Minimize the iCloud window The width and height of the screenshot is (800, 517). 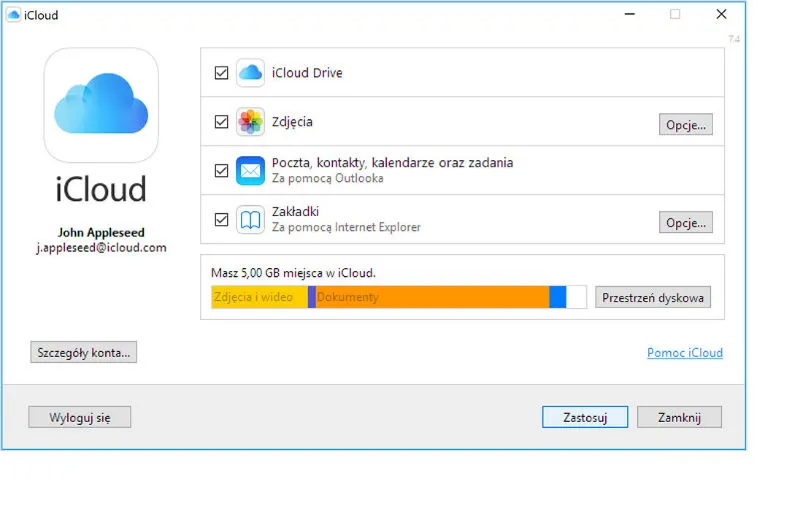coord(630,14)
